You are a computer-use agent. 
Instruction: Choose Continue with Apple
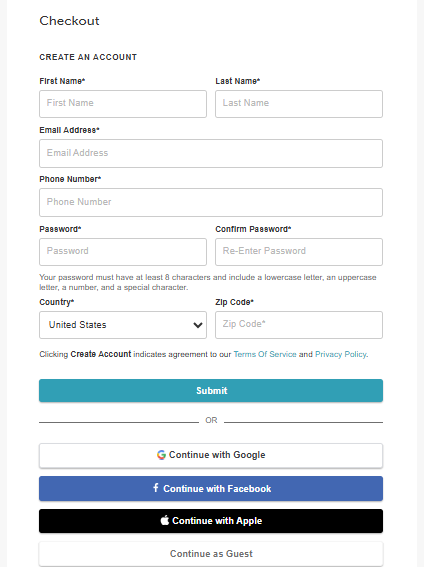tap(211, 521)
